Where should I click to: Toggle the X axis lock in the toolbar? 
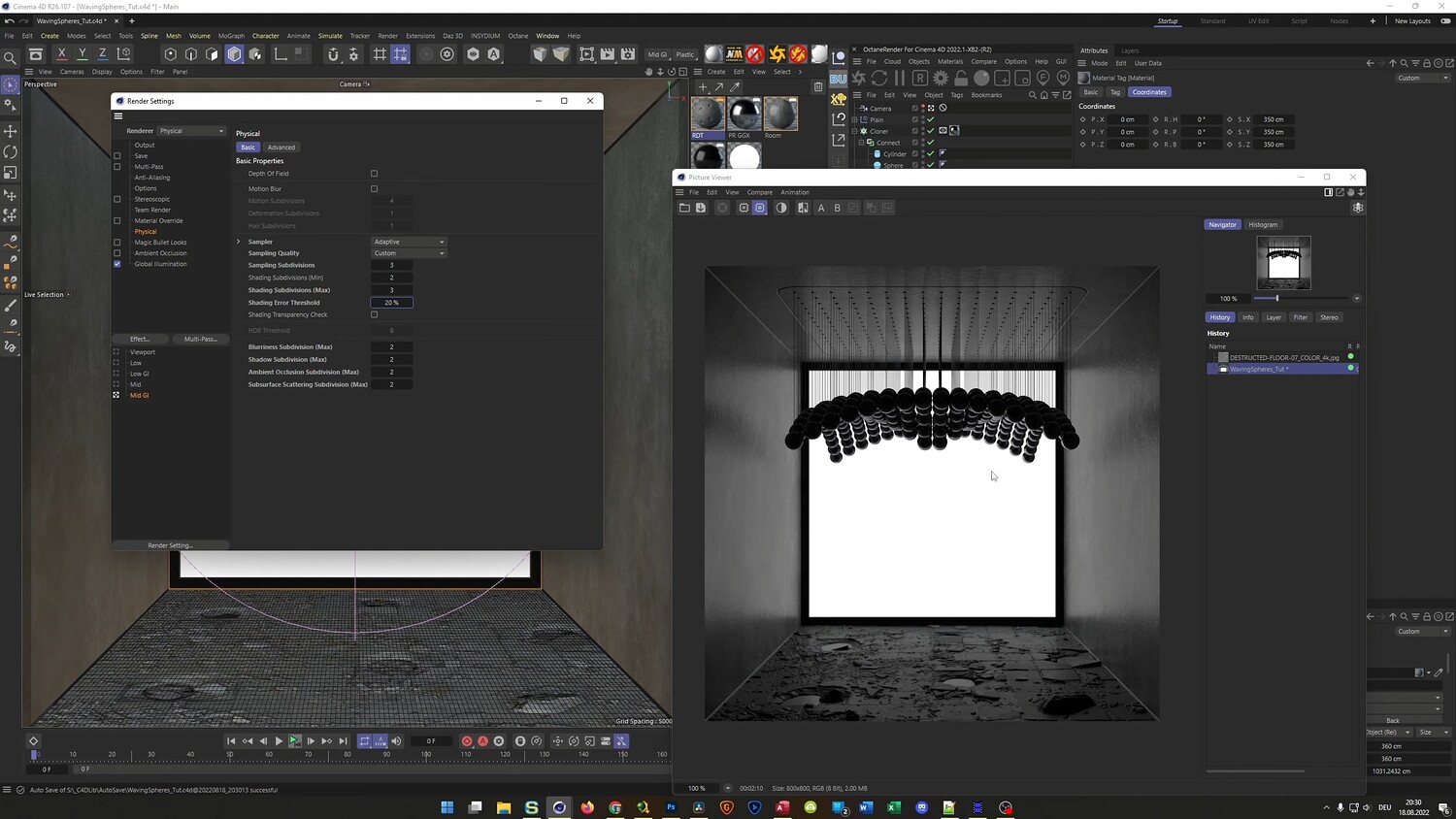pos(62,54)
